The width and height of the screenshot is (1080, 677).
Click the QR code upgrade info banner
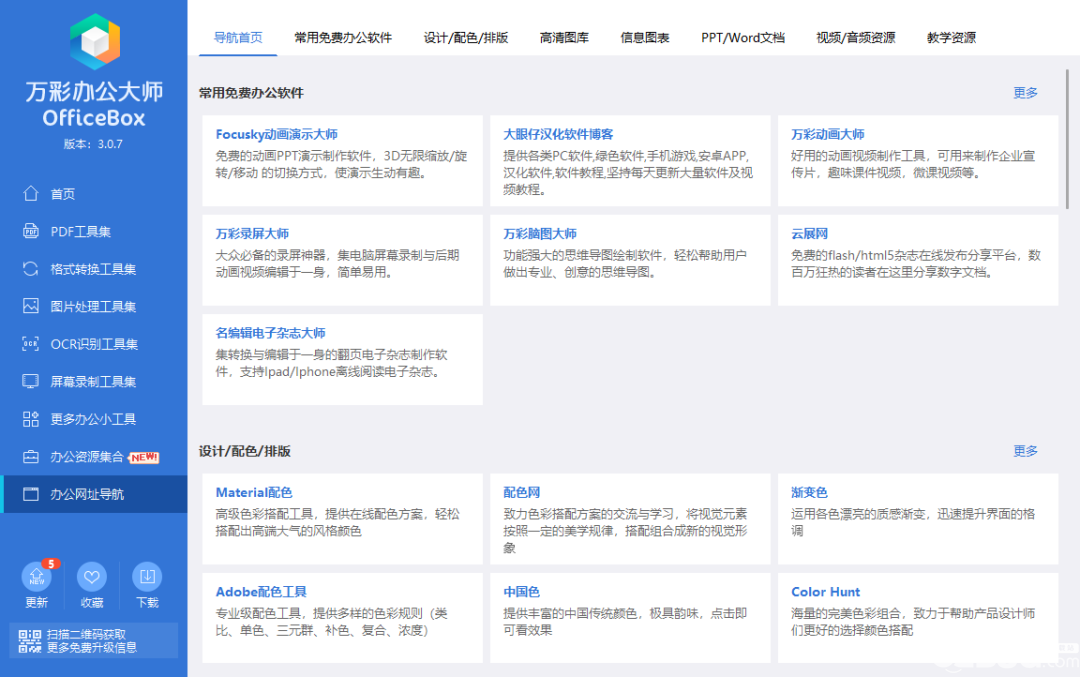93,641
